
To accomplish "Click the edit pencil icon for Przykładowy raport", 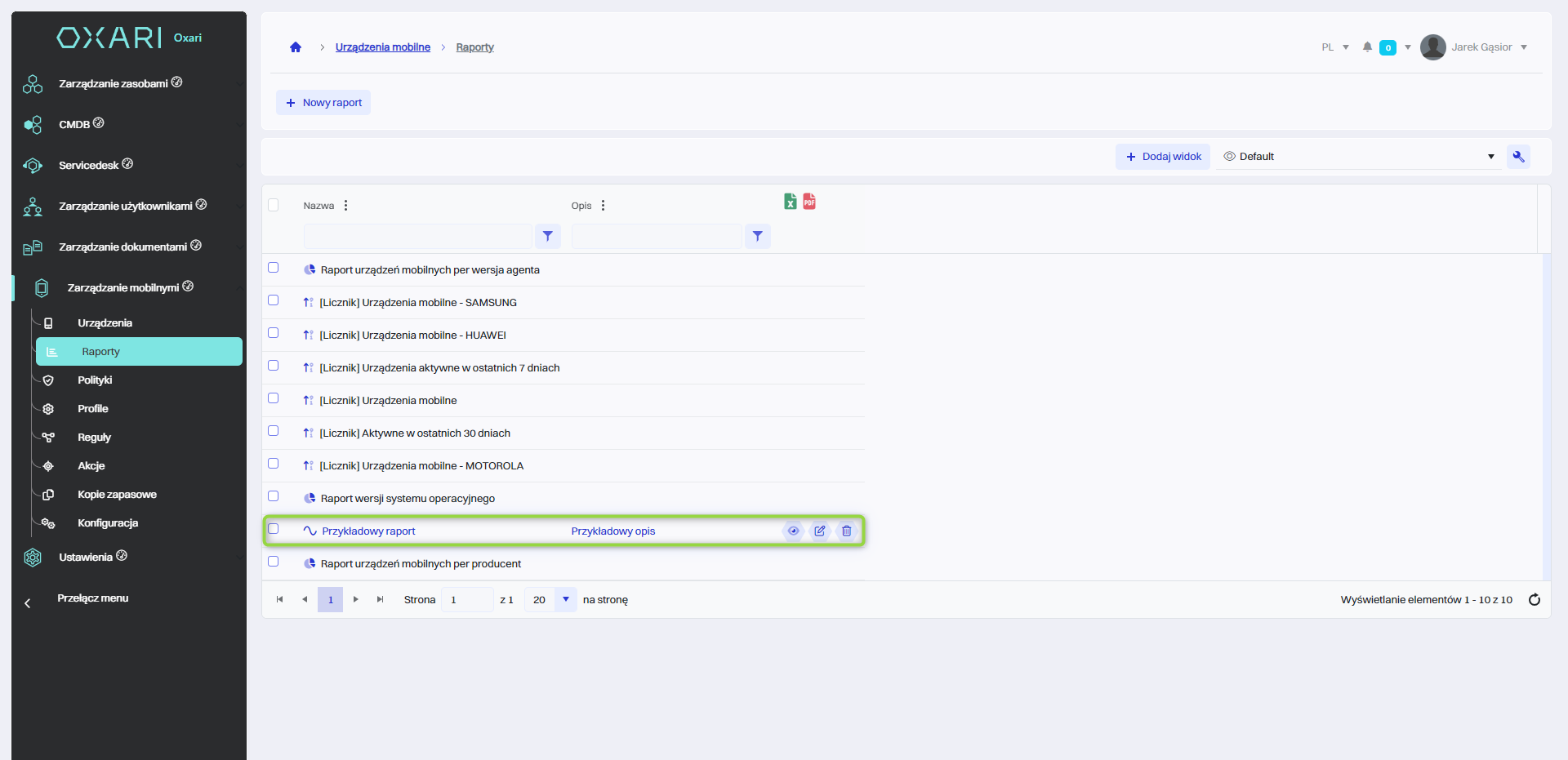I will point(819,531).
